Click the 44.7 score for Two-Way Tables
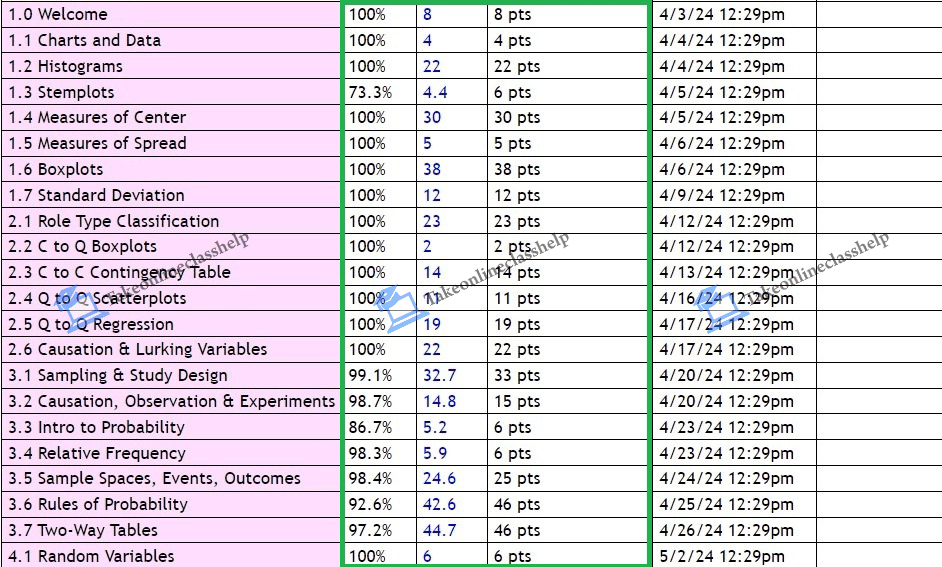 pyautogui.click(x=439, y=530)
